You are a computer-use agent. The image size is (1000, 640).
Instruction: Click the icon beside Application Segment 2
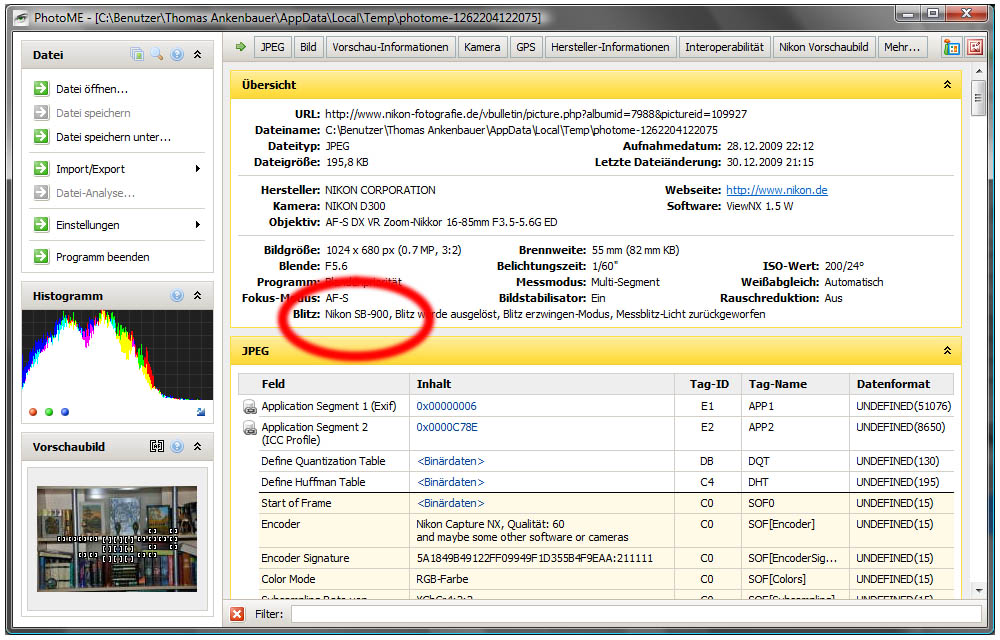click(249, 428)
